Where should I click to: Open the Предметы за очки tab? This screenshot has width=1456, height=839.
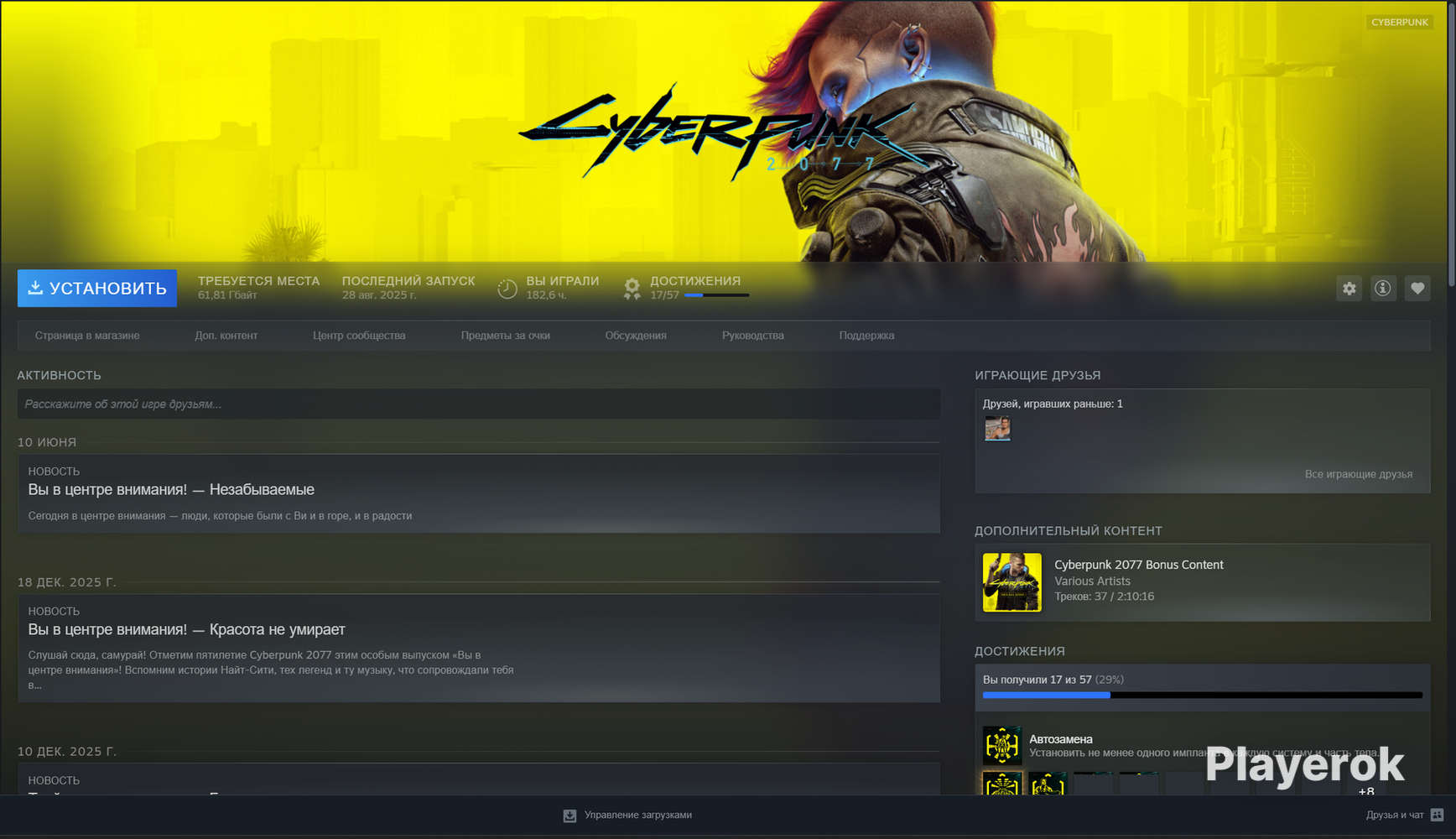point(506,336)
